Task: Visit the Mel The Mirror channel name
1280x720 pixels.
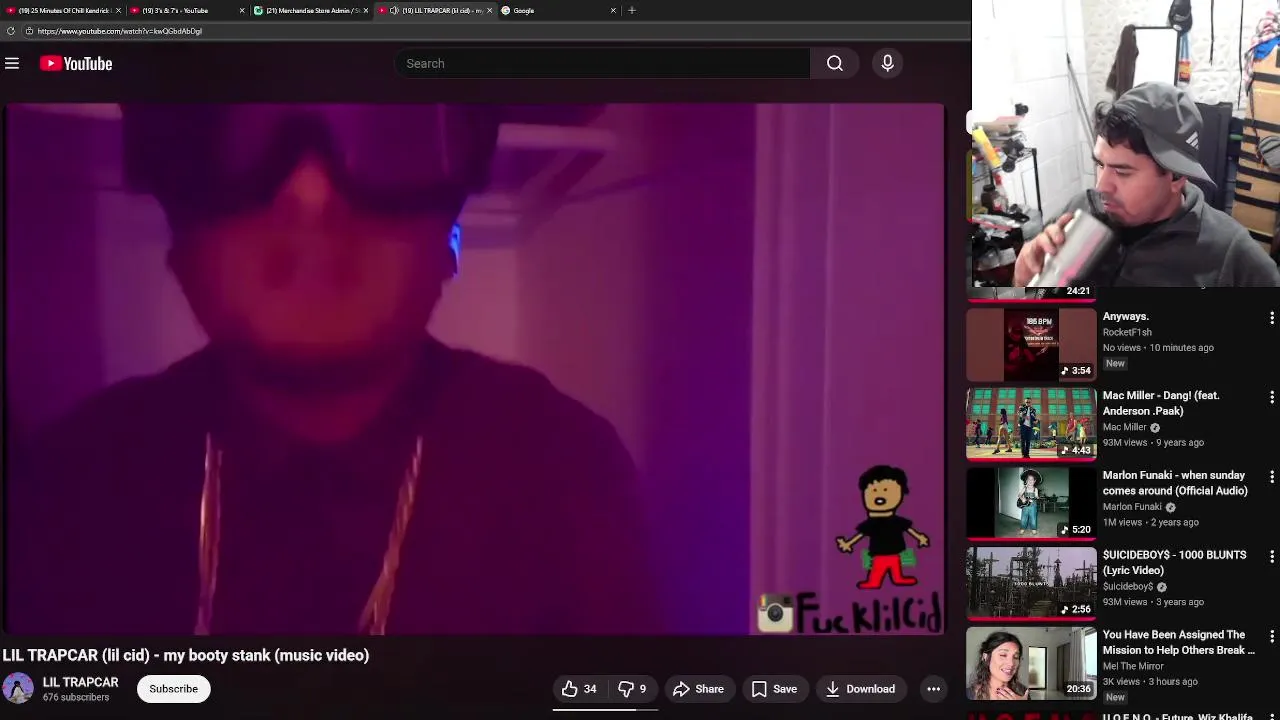Action: click(x=1133, y=666)
